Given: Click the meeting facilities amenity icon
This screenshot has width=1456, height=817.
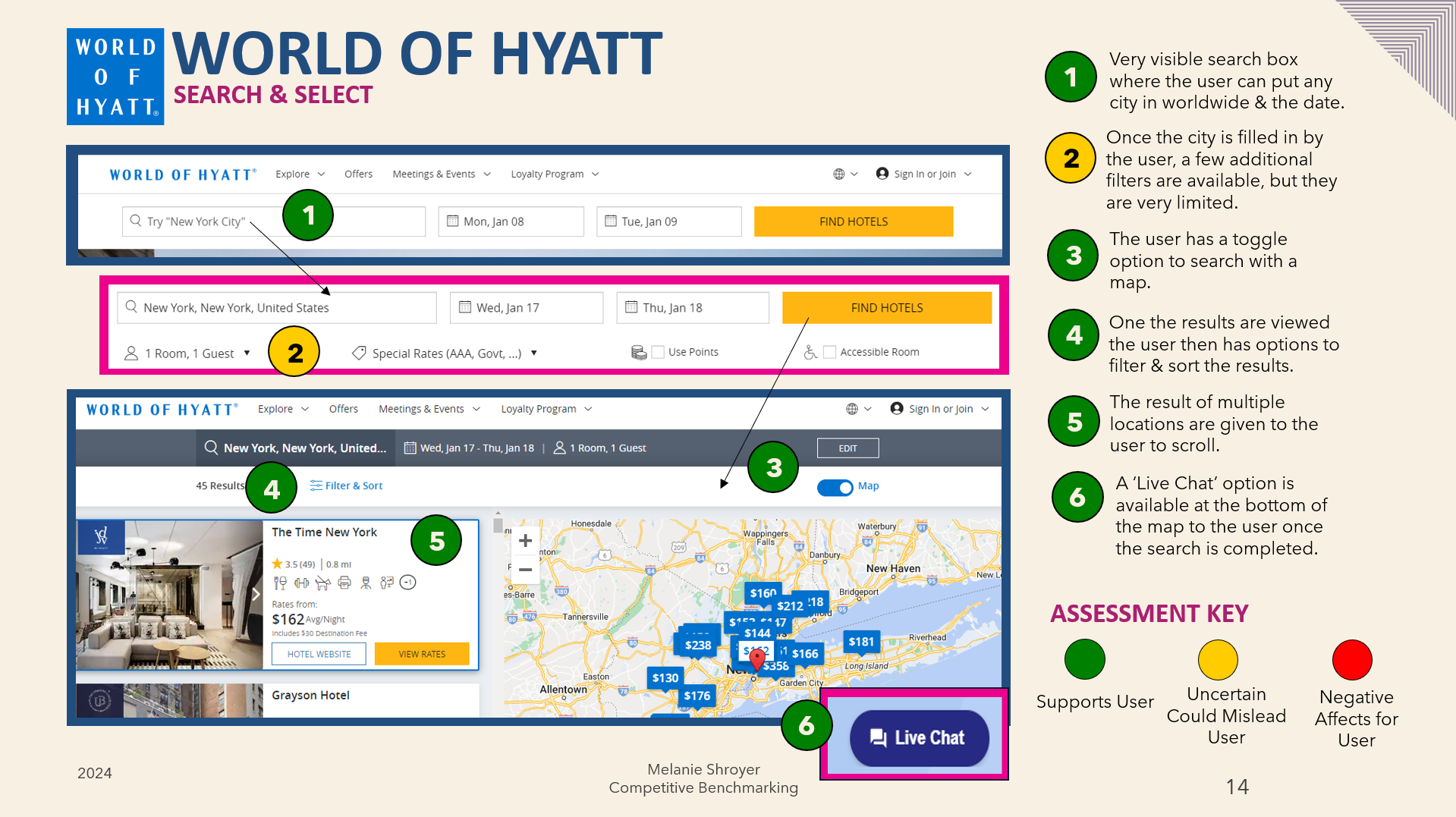Looking at the screenshot, I should (387, 583).
